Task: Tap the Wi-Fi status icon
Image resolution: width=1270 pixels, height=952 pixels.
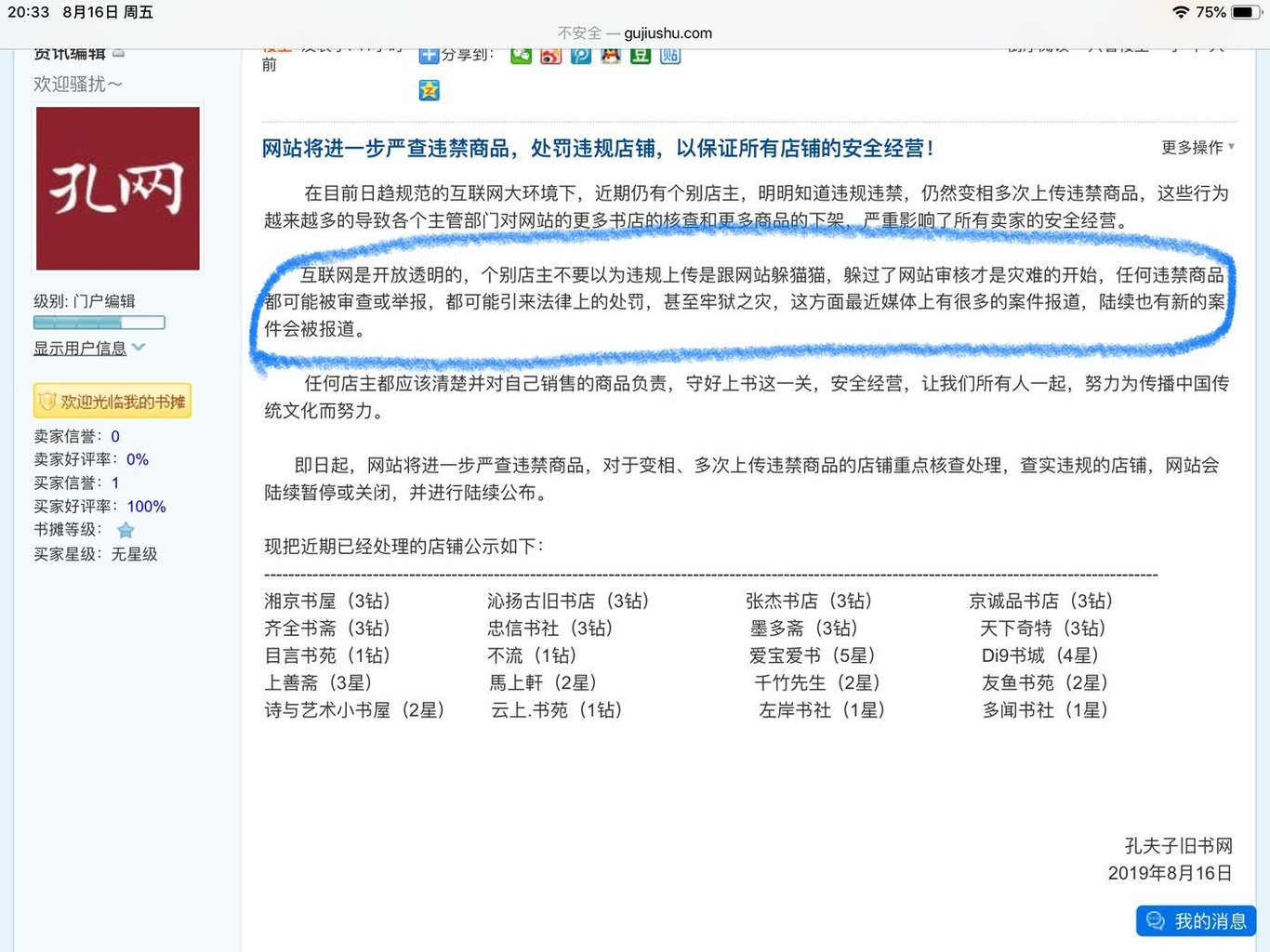Action: pos(1181,12)
